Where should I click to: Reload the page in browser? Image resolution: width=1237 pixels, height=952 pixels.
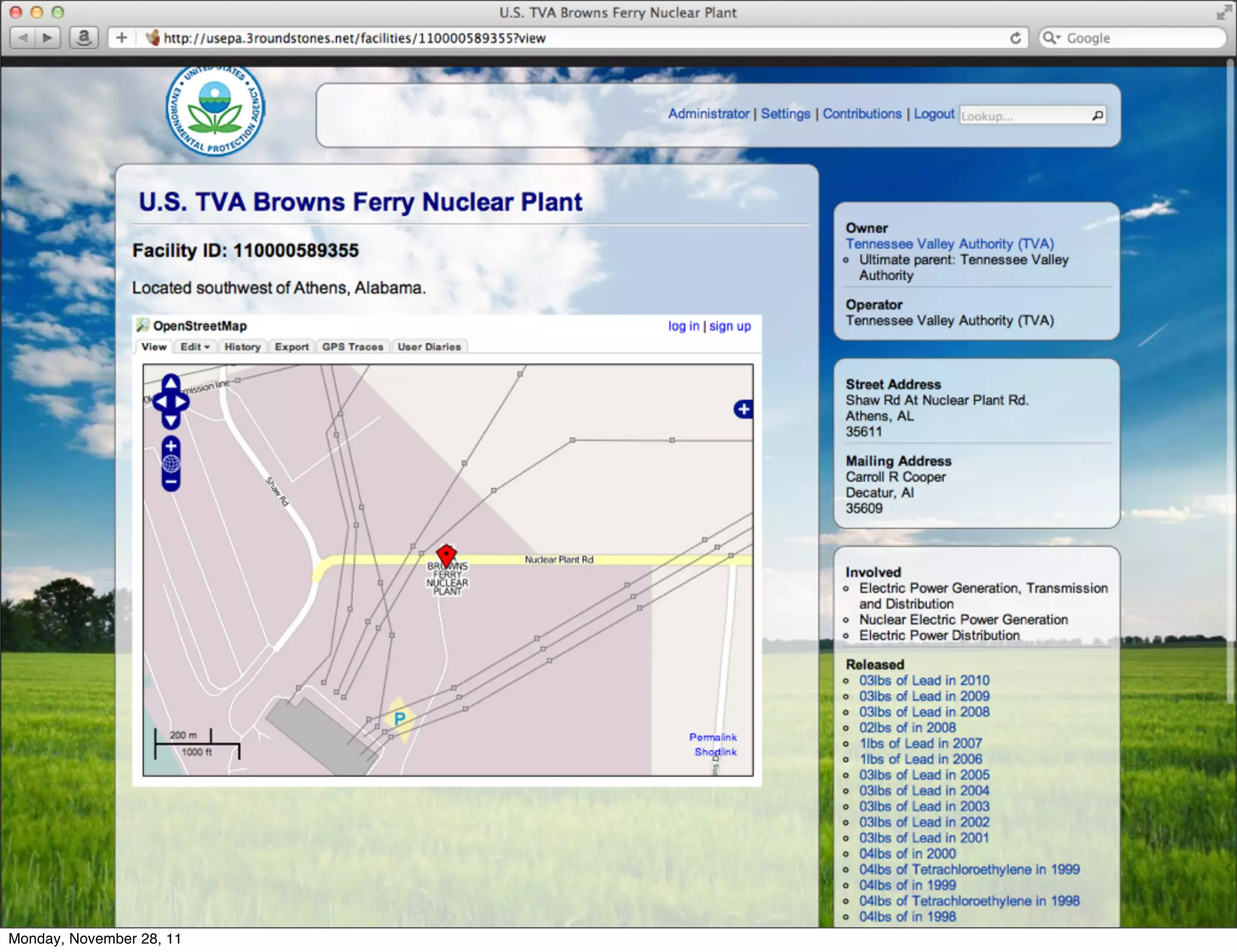[1016, 38]
